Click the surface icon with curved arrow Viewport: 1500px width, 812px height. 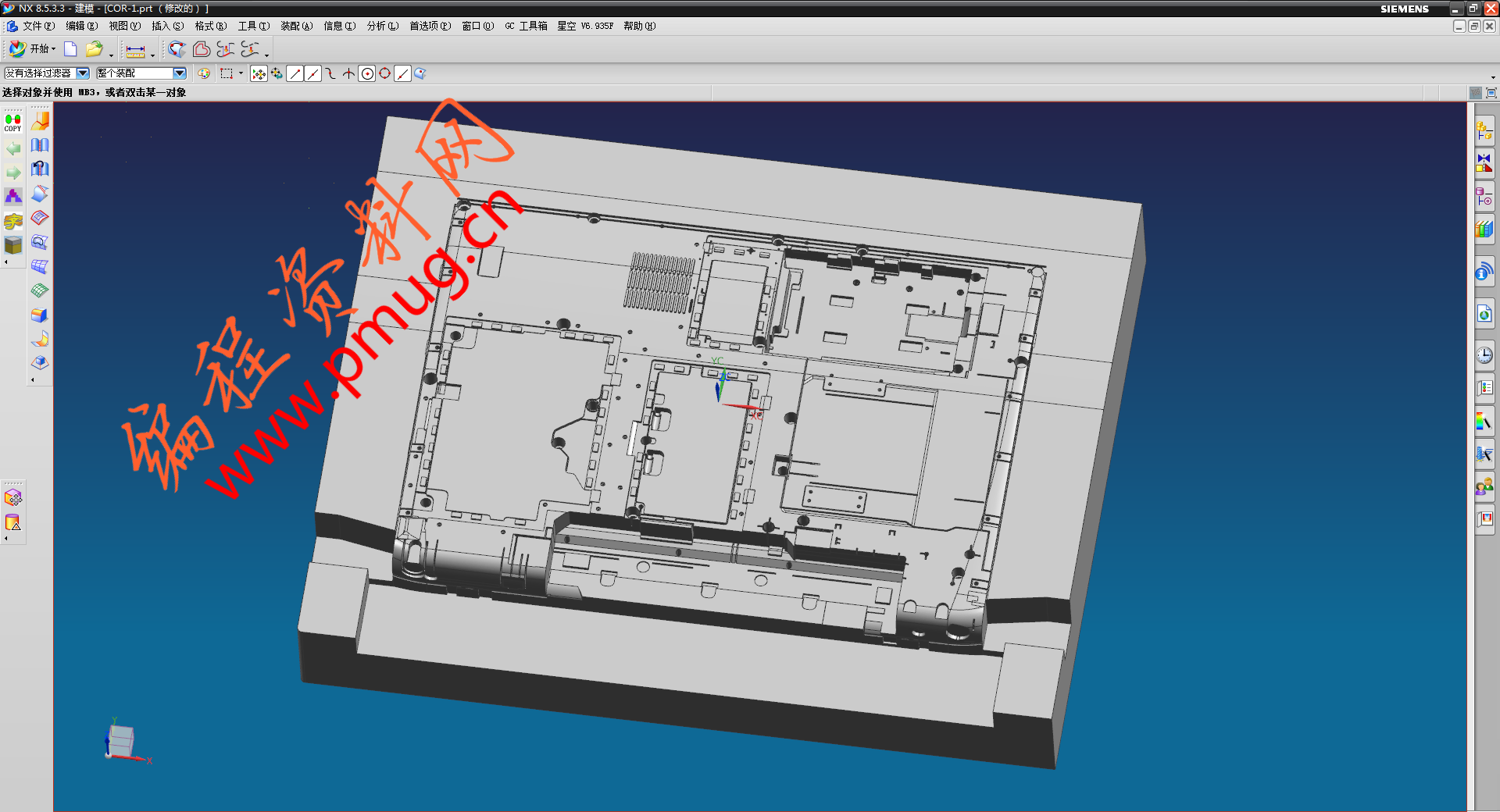pyautogui.click(x=40, y=169)
